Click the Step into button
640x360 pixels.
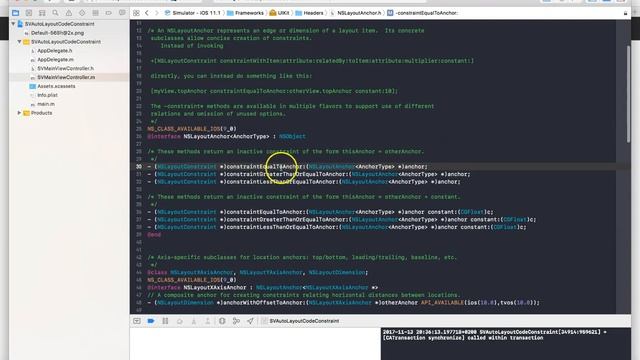click(x=194, y=321)
